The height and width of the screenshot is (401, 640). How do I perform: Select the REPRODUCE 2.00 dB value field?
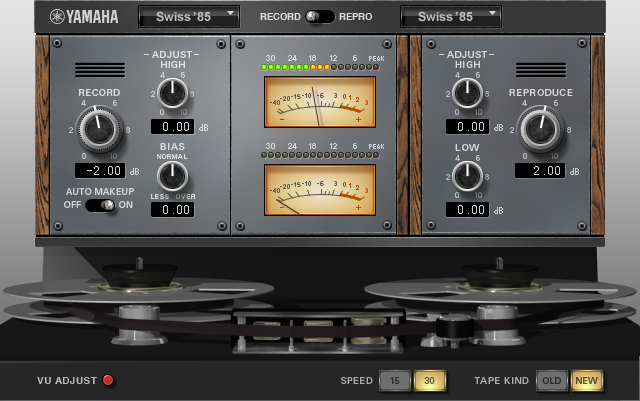[540, 171]
